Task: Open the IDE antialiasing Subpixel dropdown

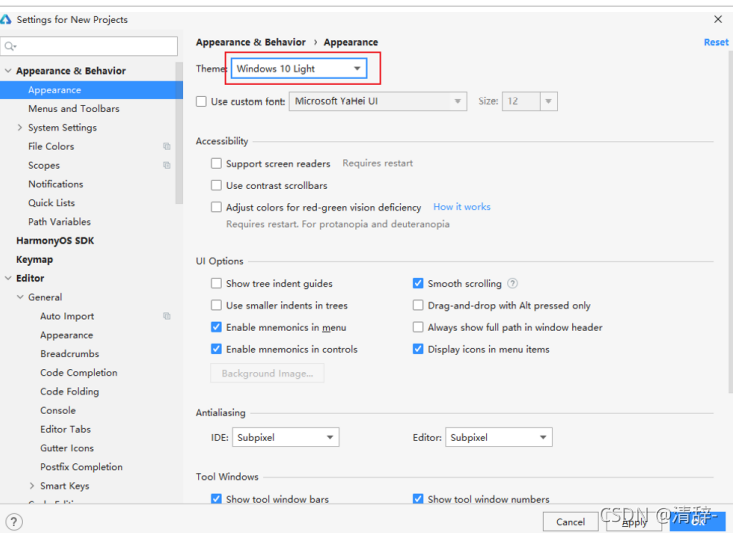Action: (286, 437)
